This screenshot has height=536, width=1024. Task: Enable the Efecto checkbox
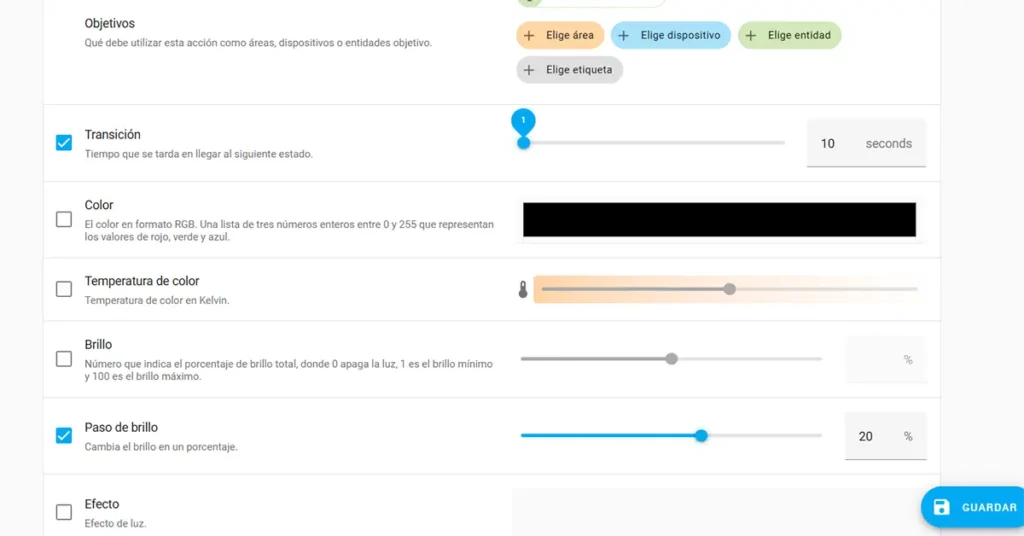point(64,512)
